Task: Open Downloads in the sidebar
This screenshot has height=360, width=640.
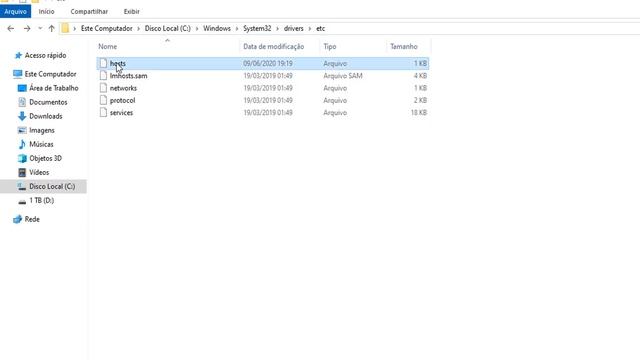Action: (46, 116)
